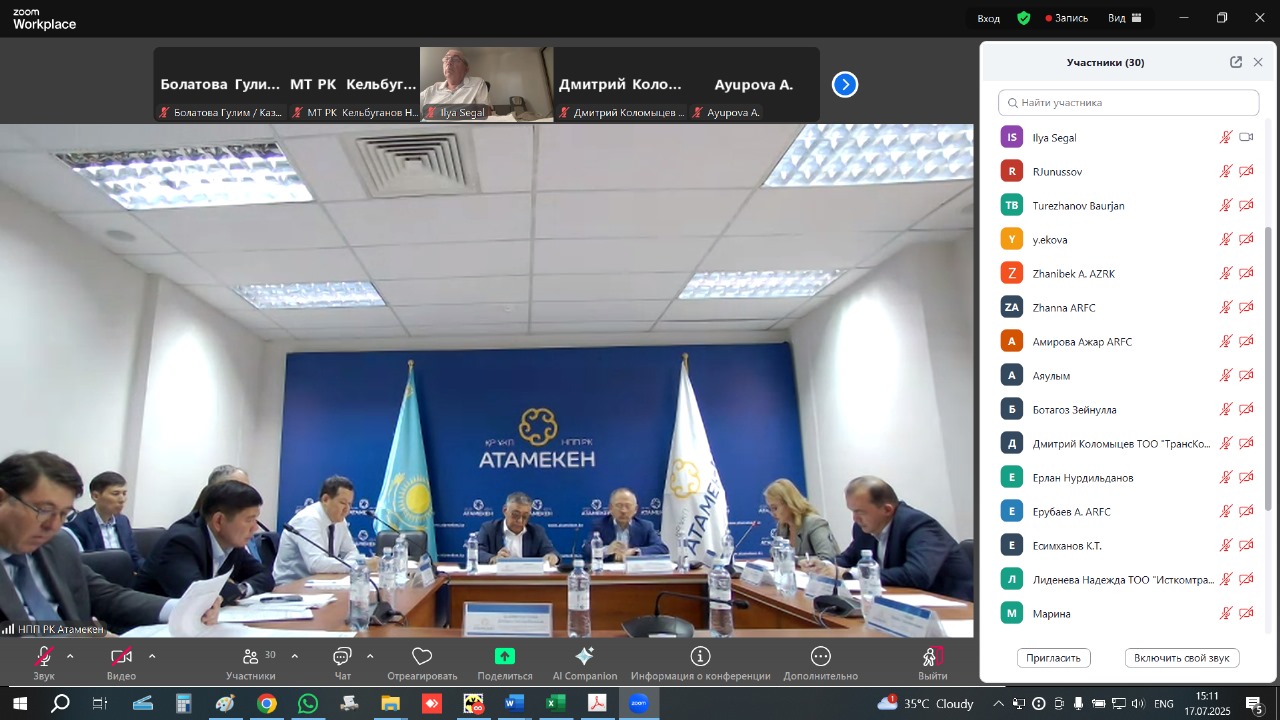
Task: Open the Вид view menu
Action: [1125, 18]
